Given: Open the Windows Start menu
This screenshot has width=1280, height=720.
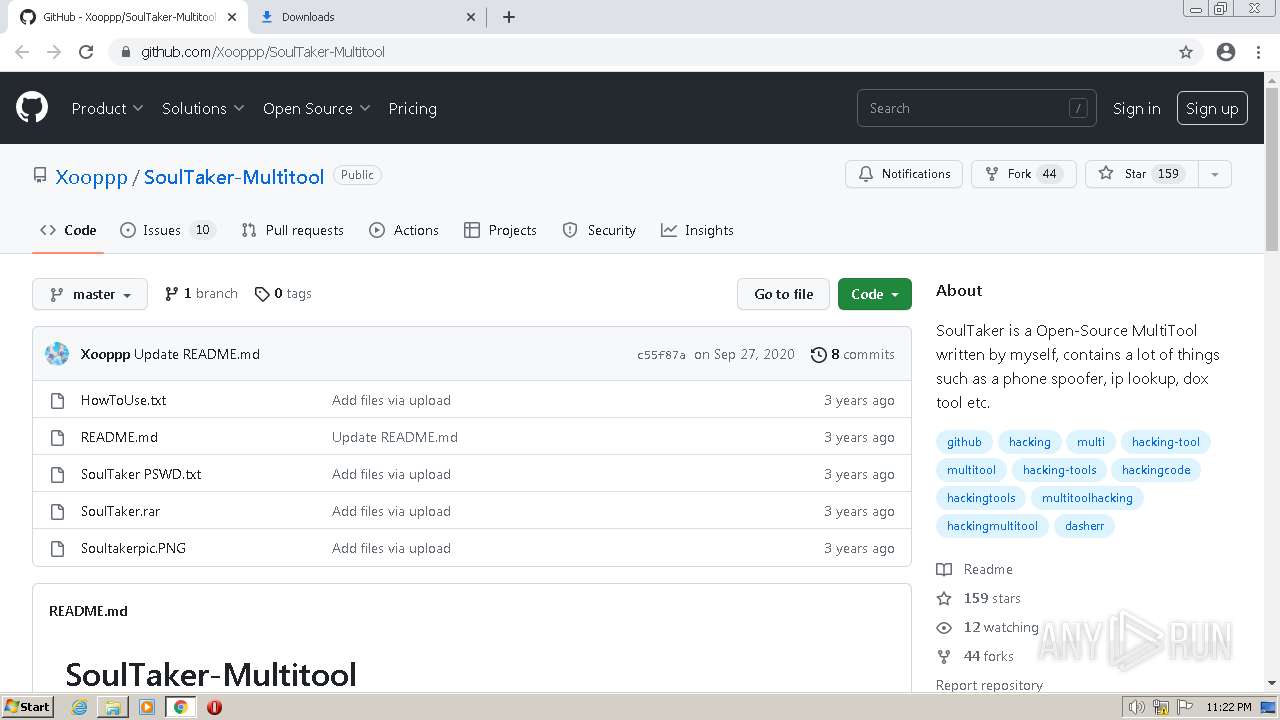Looking at the screenshot, I should [28, 706].
